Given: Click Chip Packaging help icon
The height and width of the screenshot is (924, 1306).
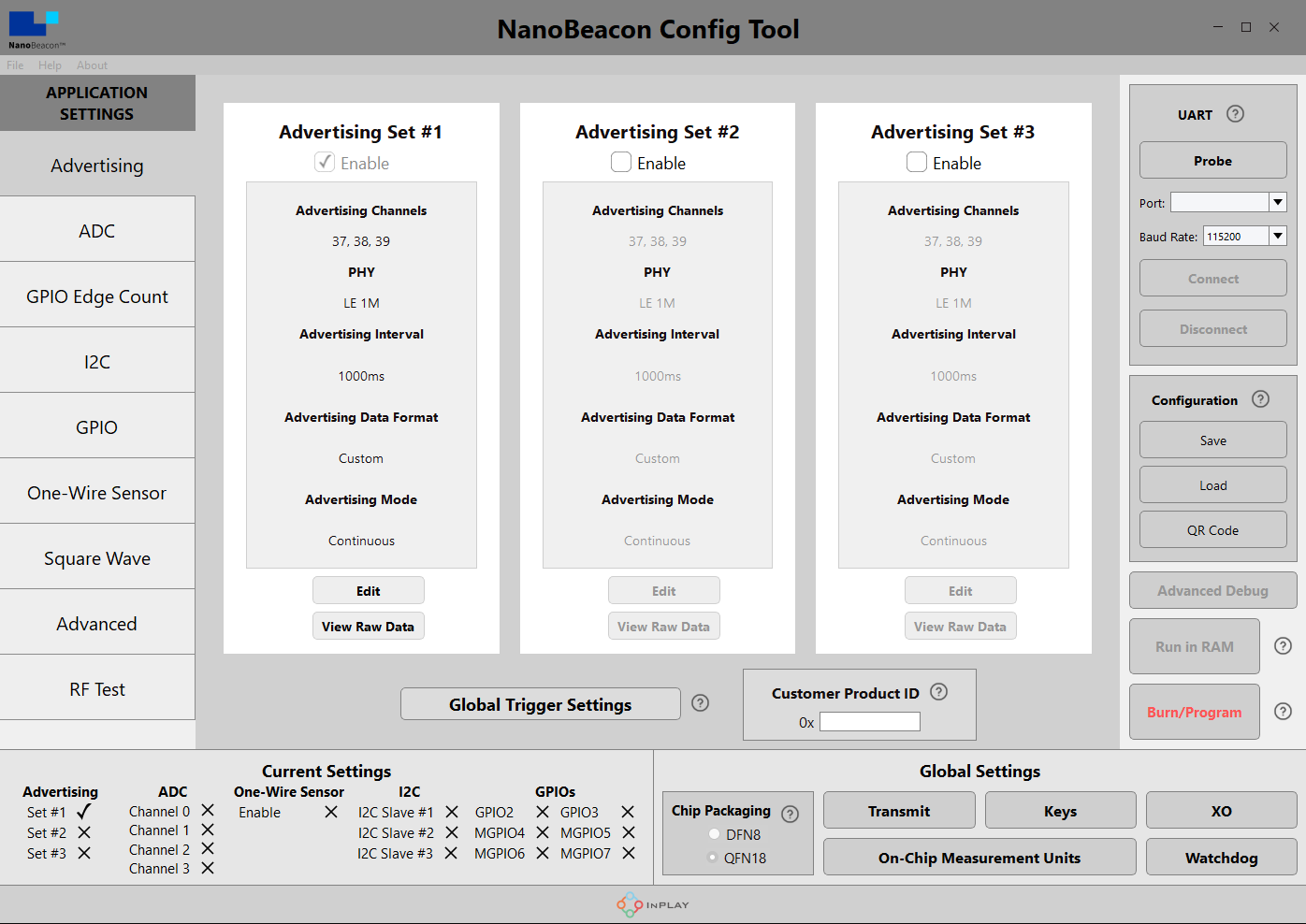Looking at the screenshot, I should (790, 814).
